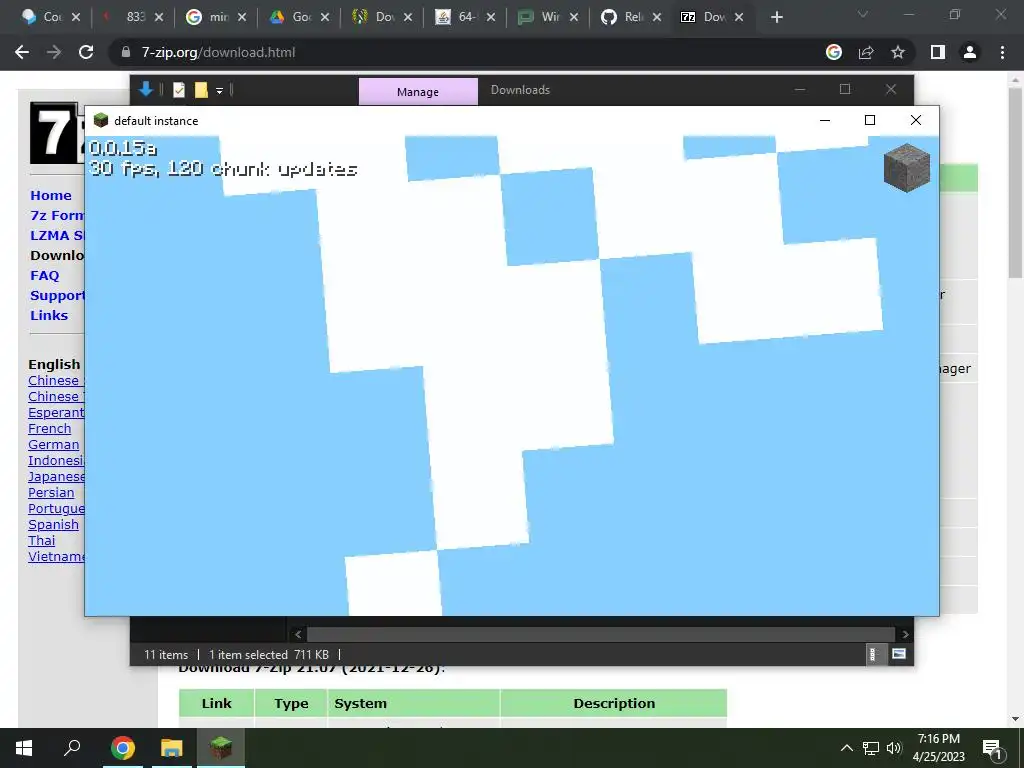
Task: Choose Persian language link
Action: point(51,492)
